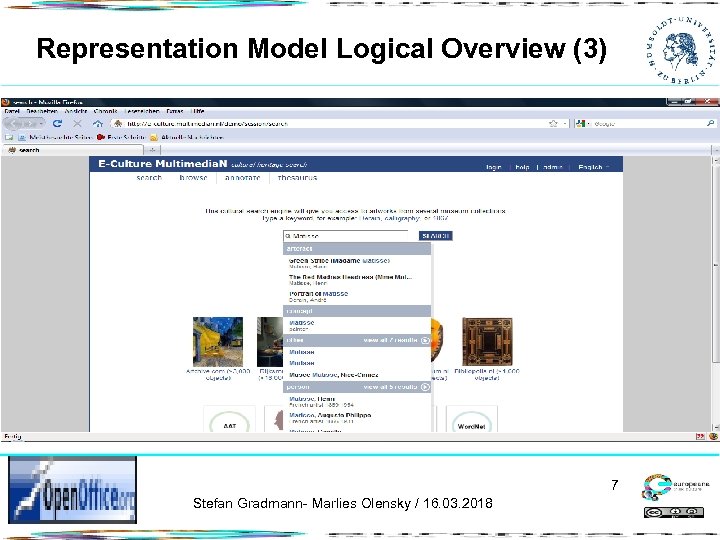
Task: Click the Stop loading X icon
Action: tap(78, 124)
